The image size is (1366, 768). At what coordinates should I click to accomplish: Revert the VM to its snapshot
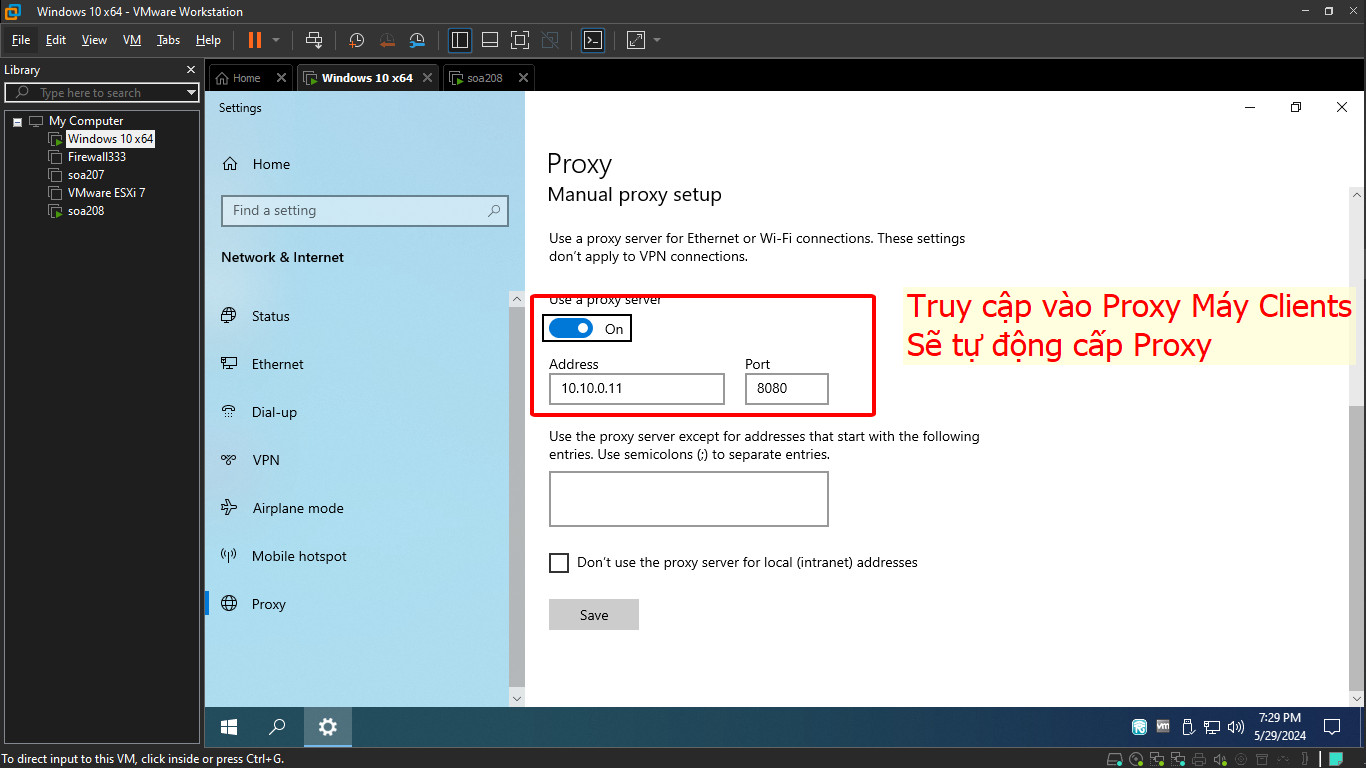pos(387,40)
